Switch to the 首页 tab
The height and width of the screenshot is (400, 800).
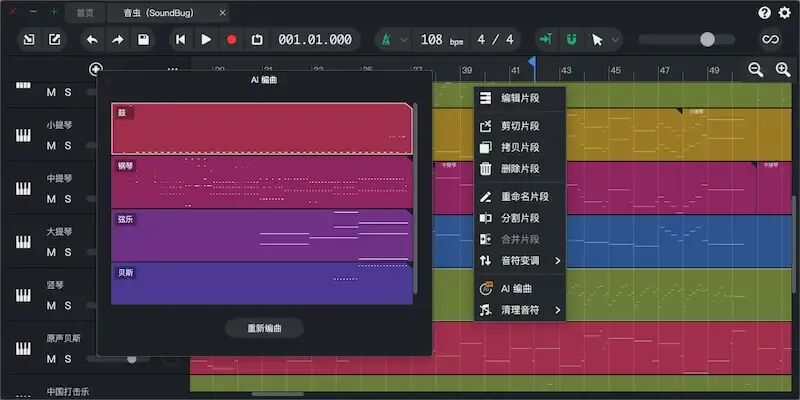tap(85, 13)
